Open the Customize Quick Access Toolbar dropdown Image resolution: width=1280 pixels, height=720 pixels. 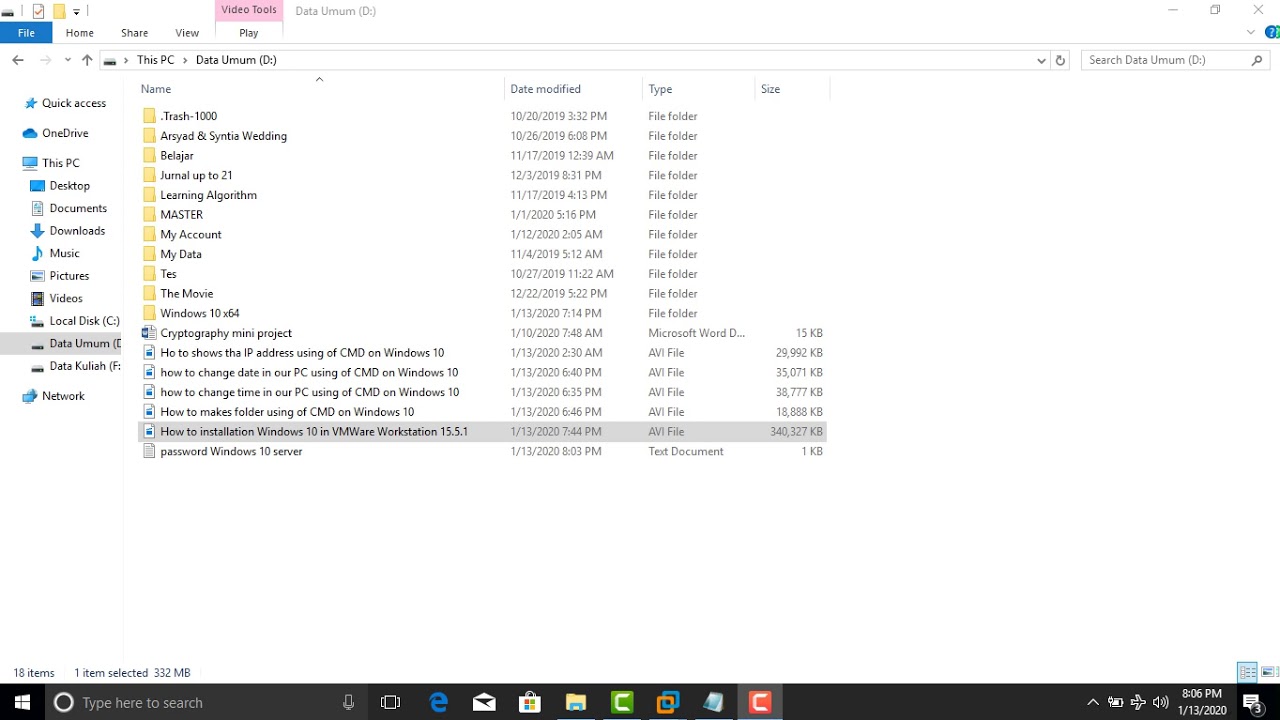coord(76,12)
